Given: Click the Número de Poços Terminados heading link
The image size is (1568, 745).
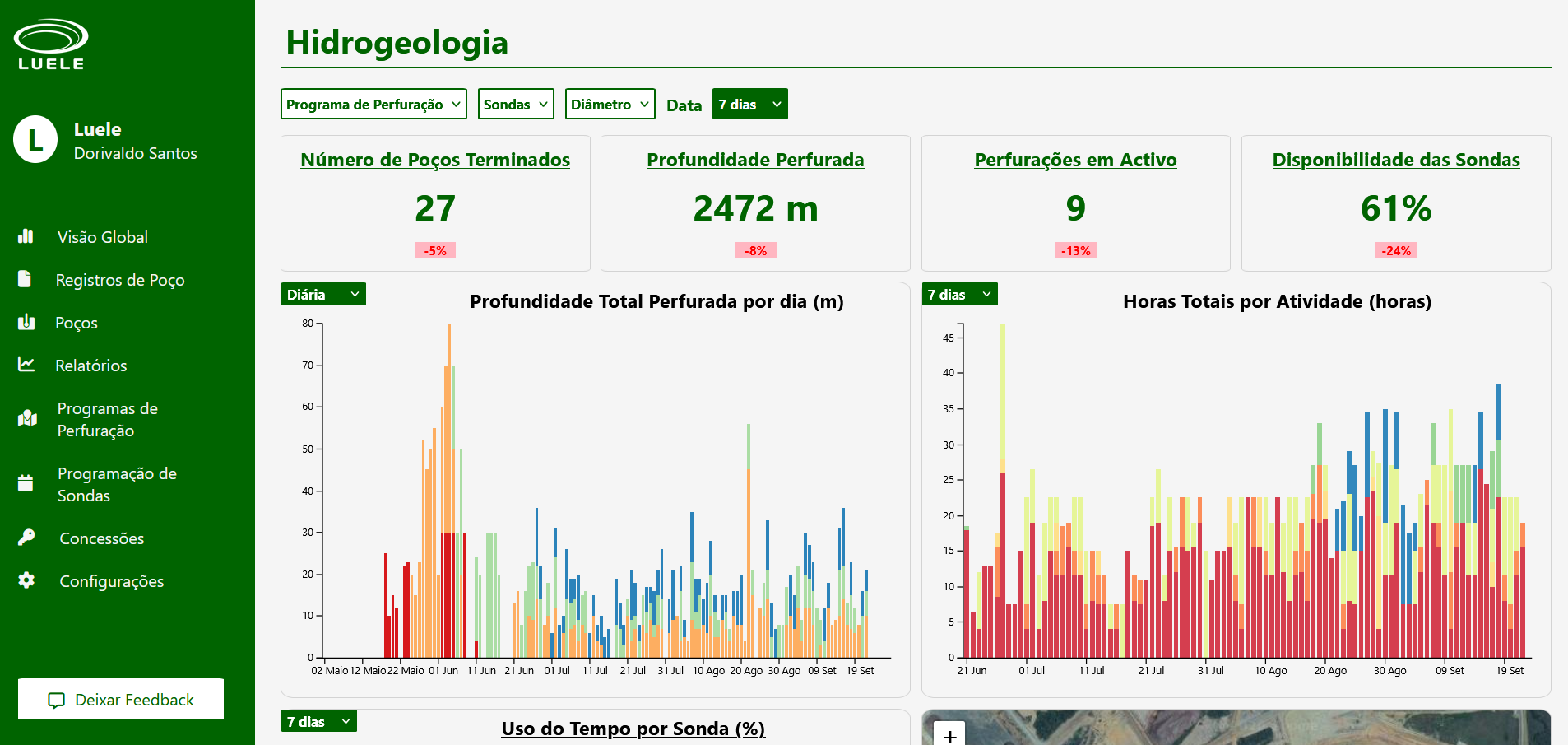Looking at the screenshot, I should [435, 160].
